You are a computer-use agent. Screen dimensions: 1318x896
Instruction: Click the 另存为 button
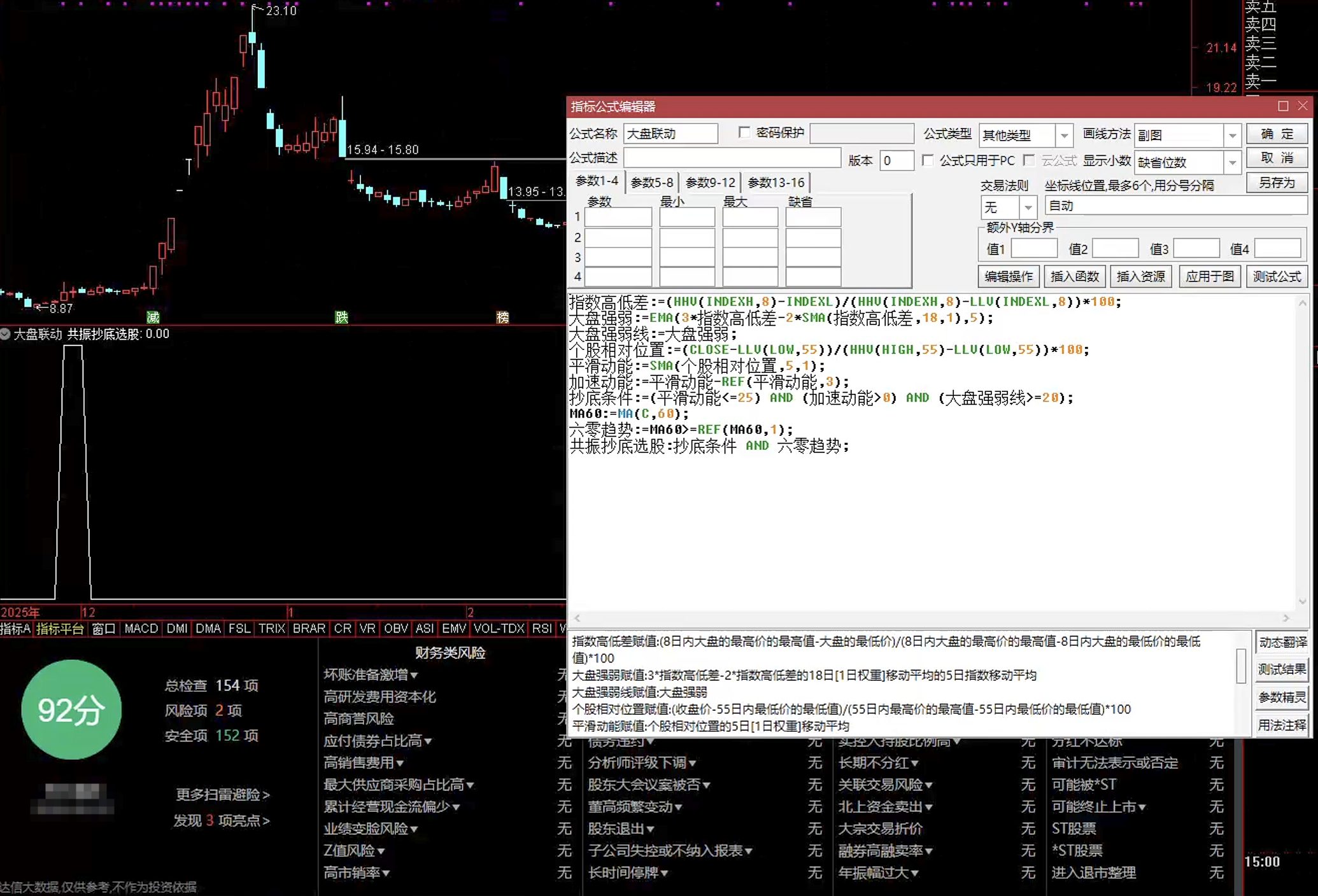tap(1277, 183)
